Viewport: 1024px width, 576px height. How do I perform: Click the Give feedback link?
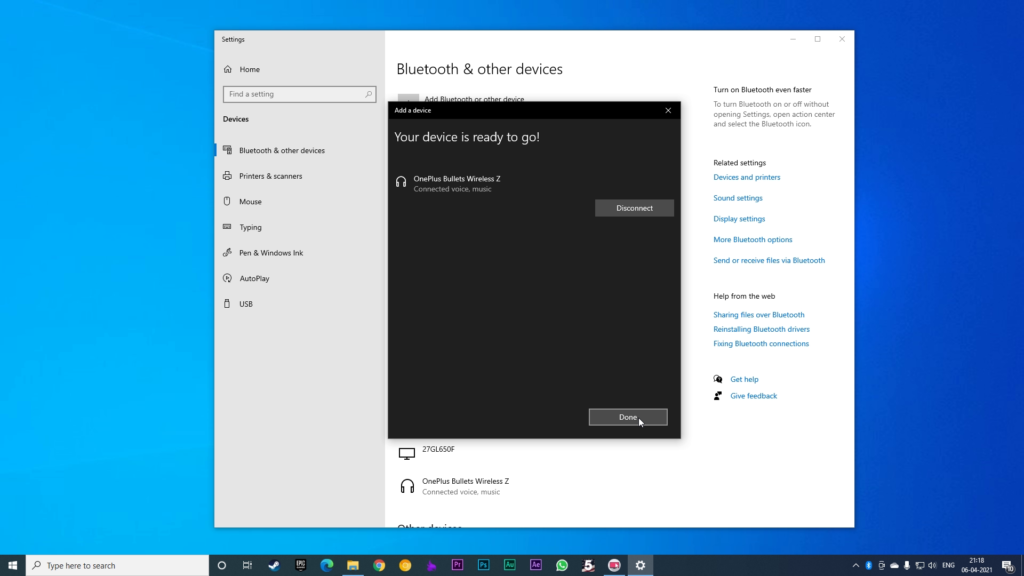(753, 396)
